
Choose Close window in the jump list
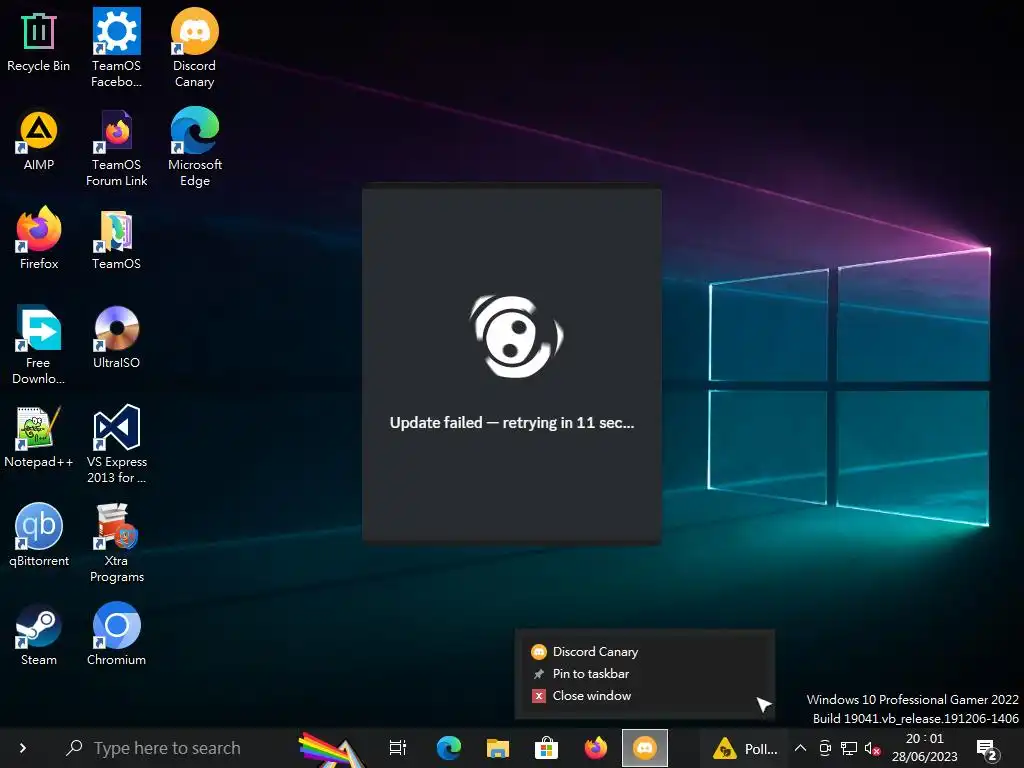(x=645, y=696)
